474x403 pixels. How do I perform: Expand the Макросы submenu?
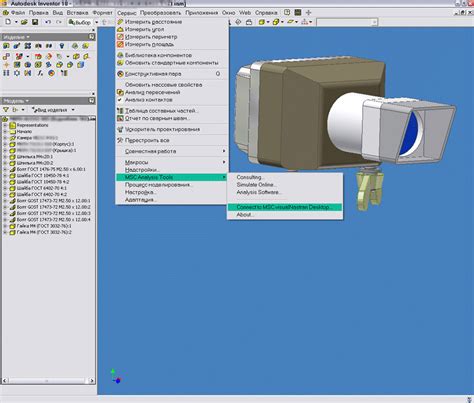(x=172, y=162)
